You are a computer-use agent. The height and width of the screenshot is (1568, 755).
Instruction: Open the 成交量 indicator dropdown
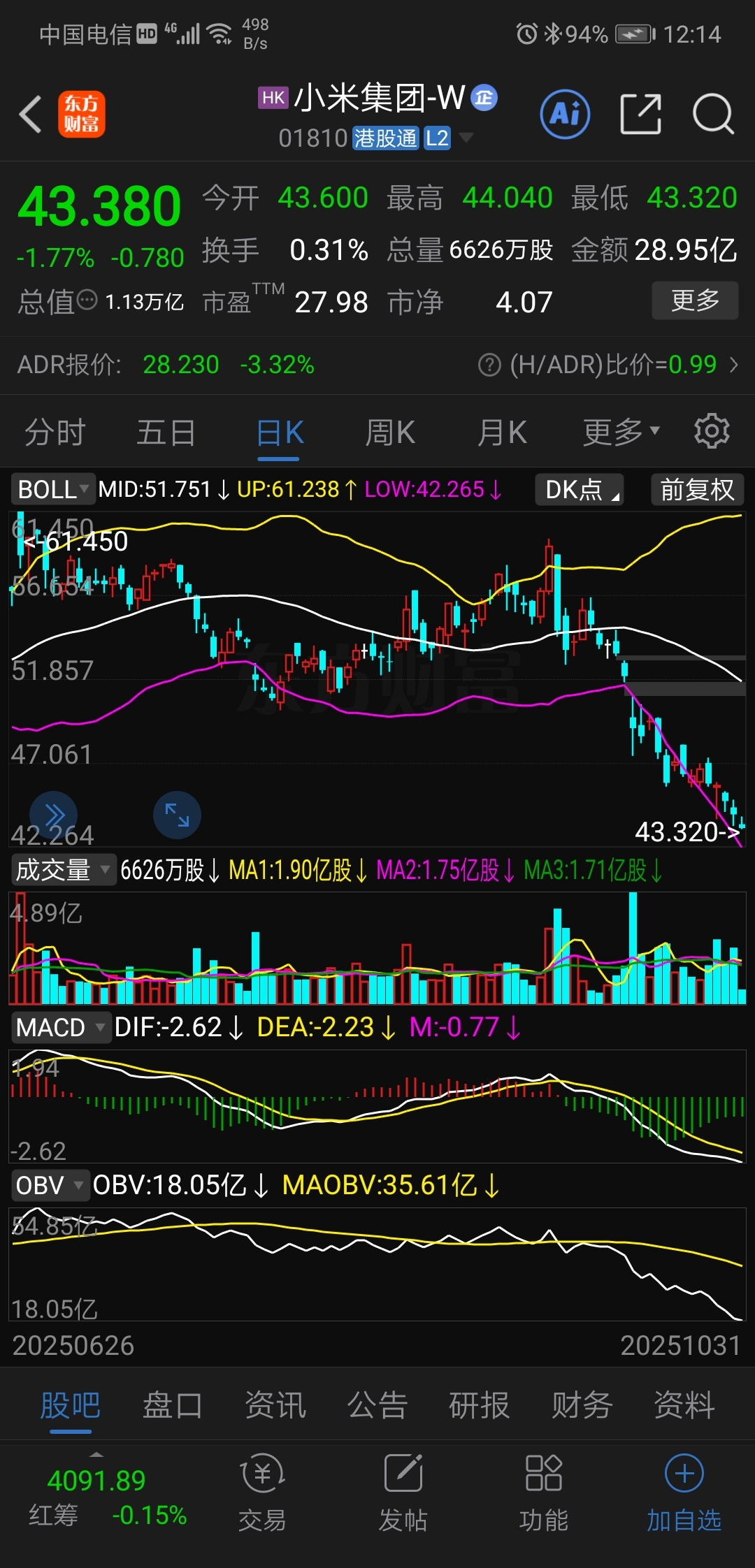coord(62,871)
